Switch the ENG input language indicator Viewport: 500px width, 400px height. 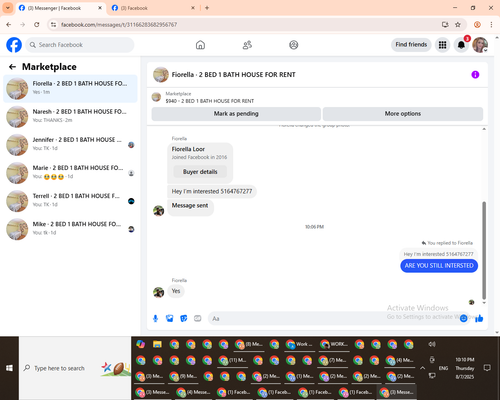443,368
